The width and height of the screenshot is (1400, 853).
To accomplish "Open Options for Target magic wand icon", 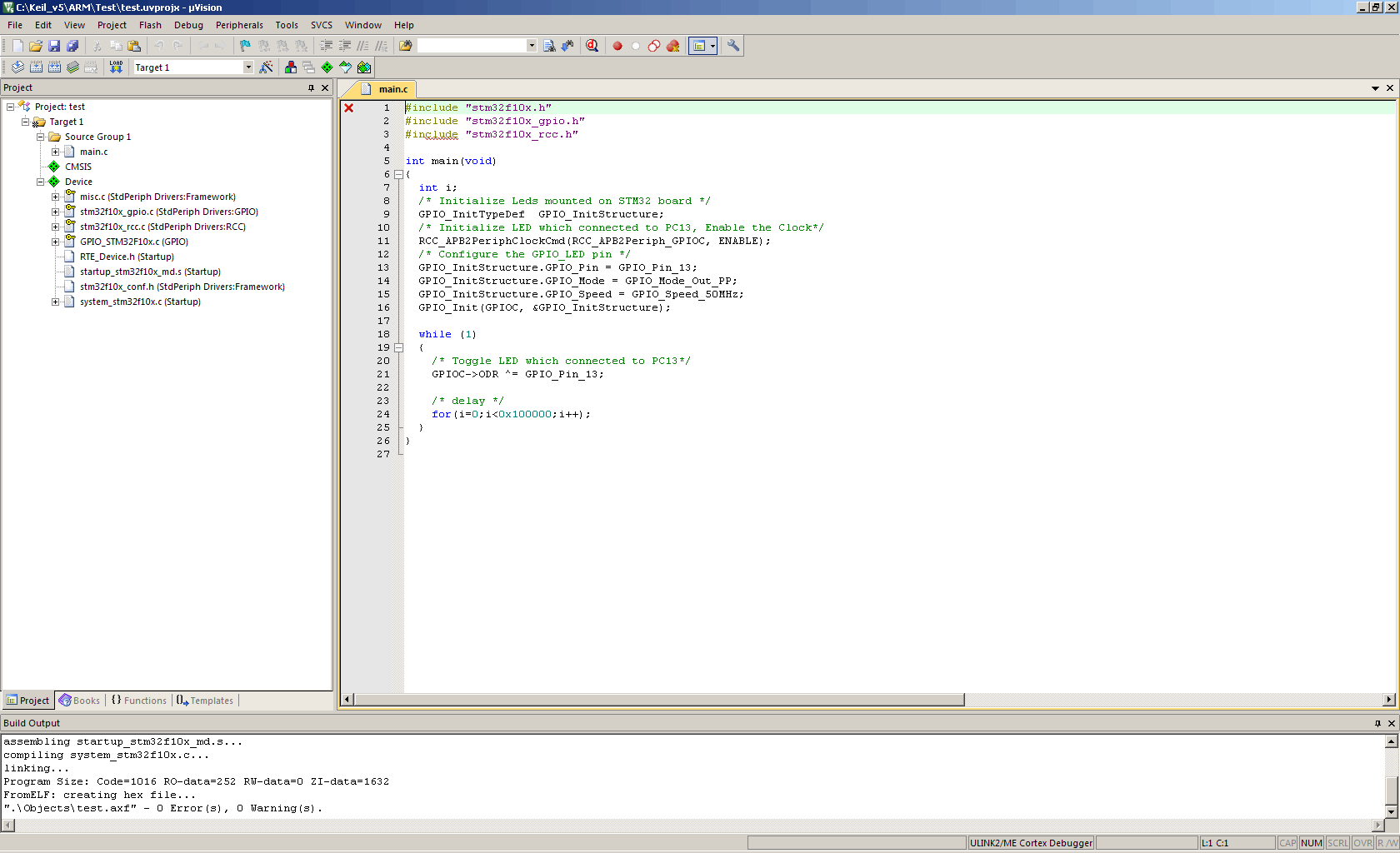I will (x=266, y=67).
